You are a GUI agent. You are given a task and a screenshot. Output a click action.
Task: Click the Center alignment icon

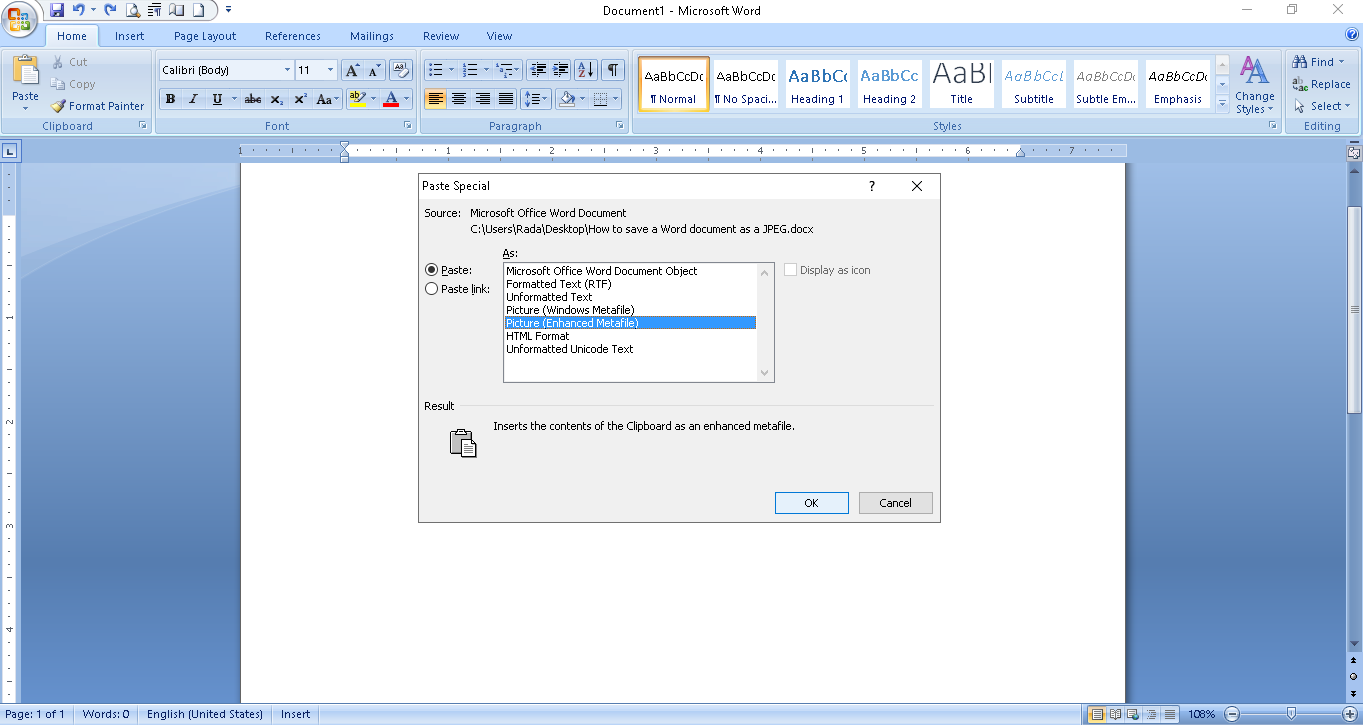pos(459,99)
